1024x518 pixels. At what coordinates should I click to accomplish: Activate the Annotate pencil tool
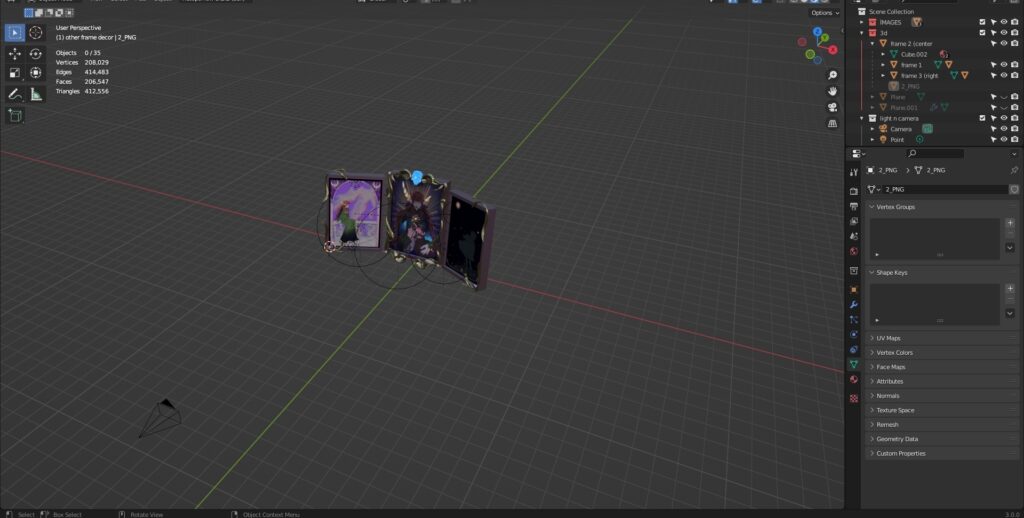coord(14,95)
